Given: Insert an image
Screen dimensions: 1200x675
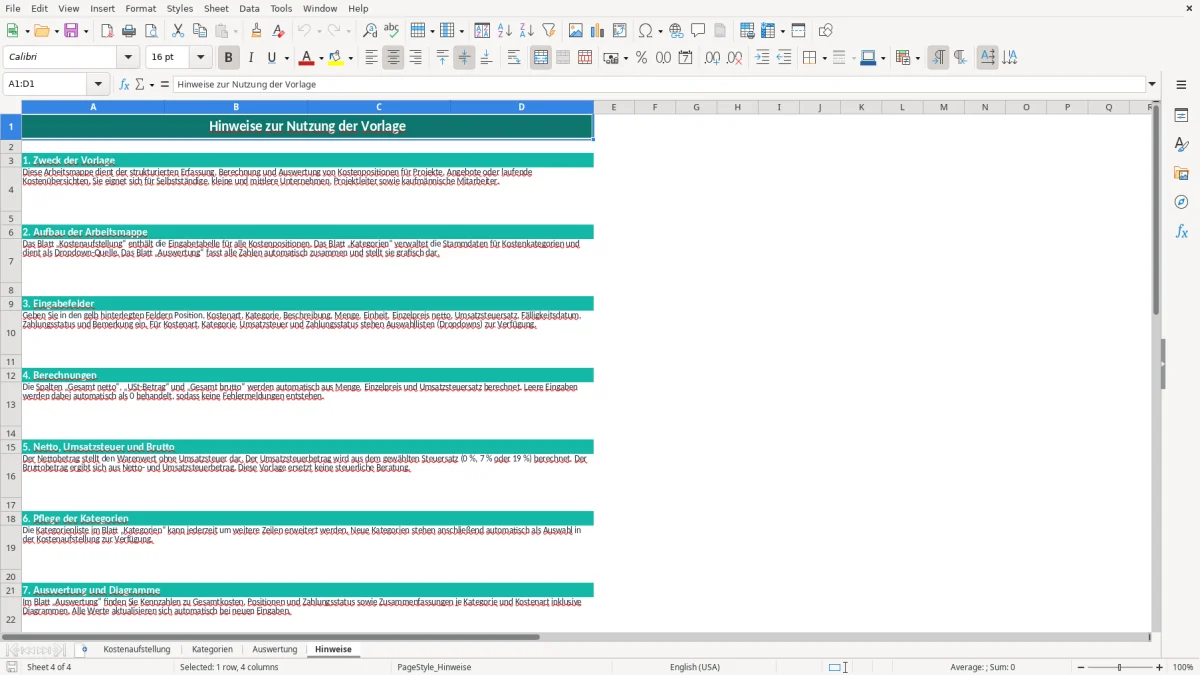Looking at the screenshot, I should point(576,31).
